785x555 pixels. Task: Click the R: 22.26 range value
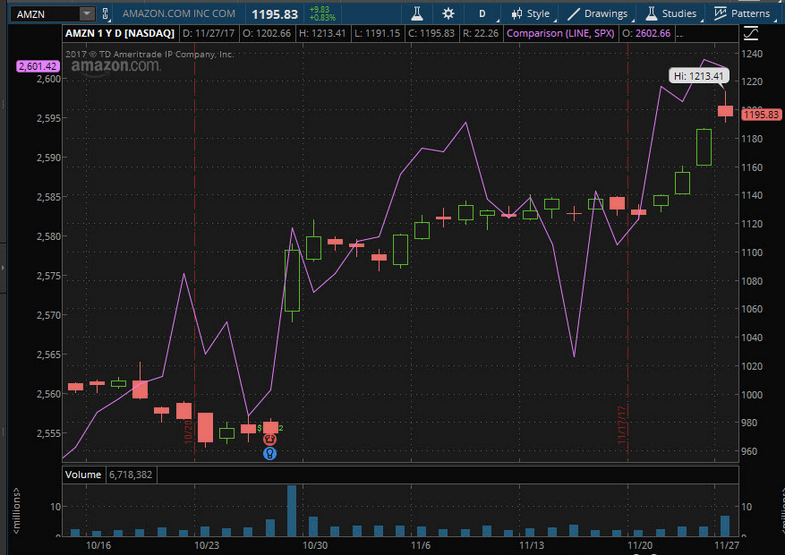[x=481, y=34]
